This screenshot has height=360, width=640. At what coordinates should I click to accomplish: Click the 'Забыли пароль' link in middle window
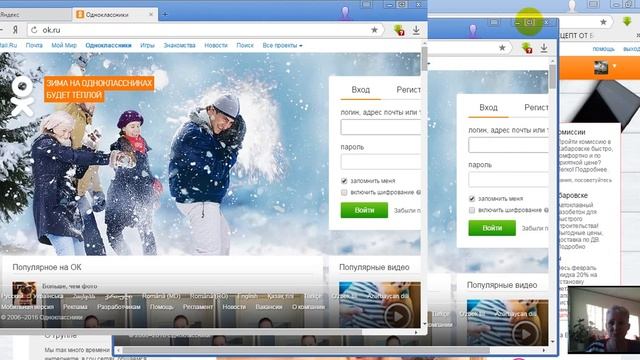535,228
